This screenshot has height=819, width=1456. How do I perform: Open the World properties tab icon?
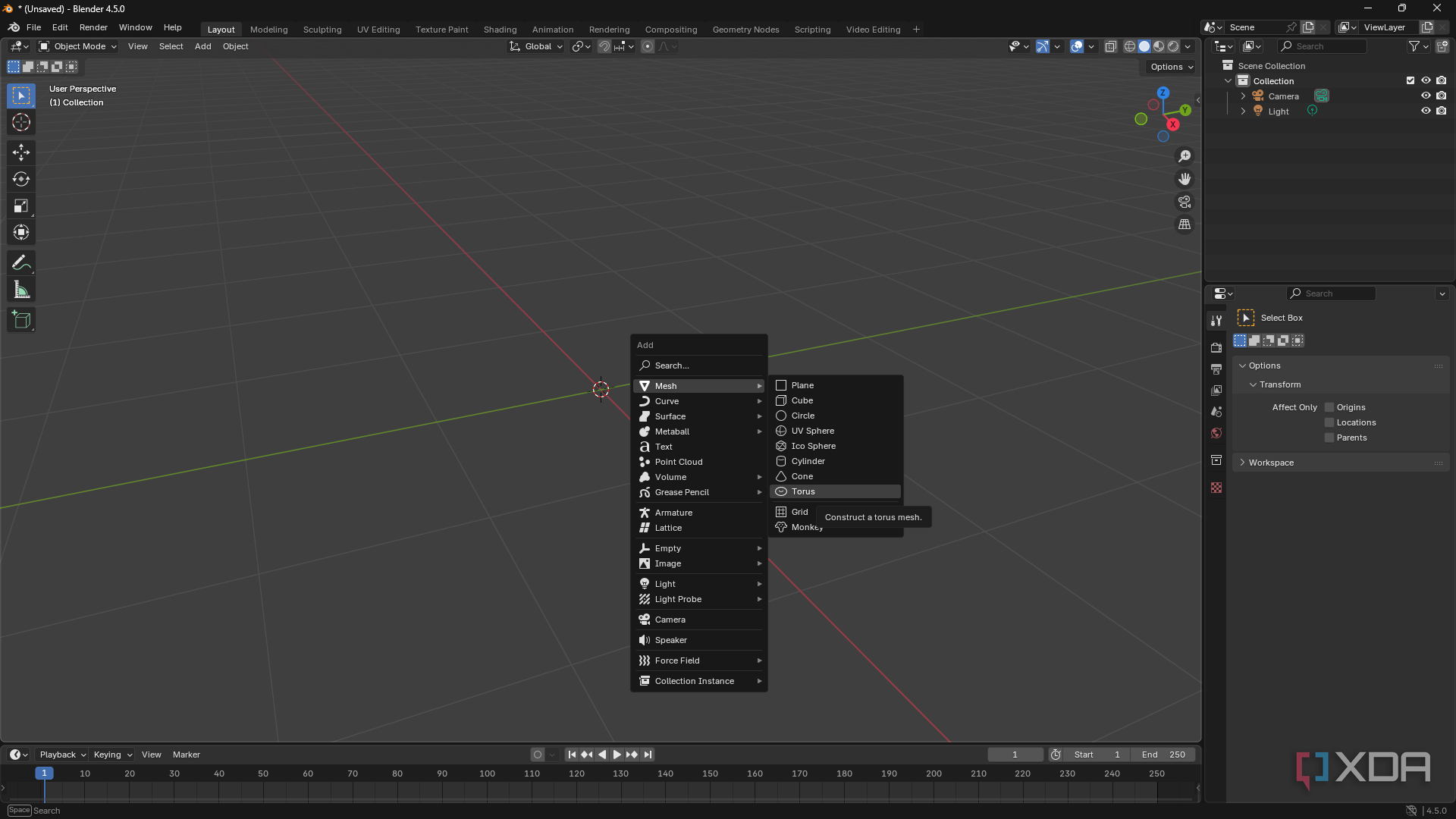[1216, 433]
